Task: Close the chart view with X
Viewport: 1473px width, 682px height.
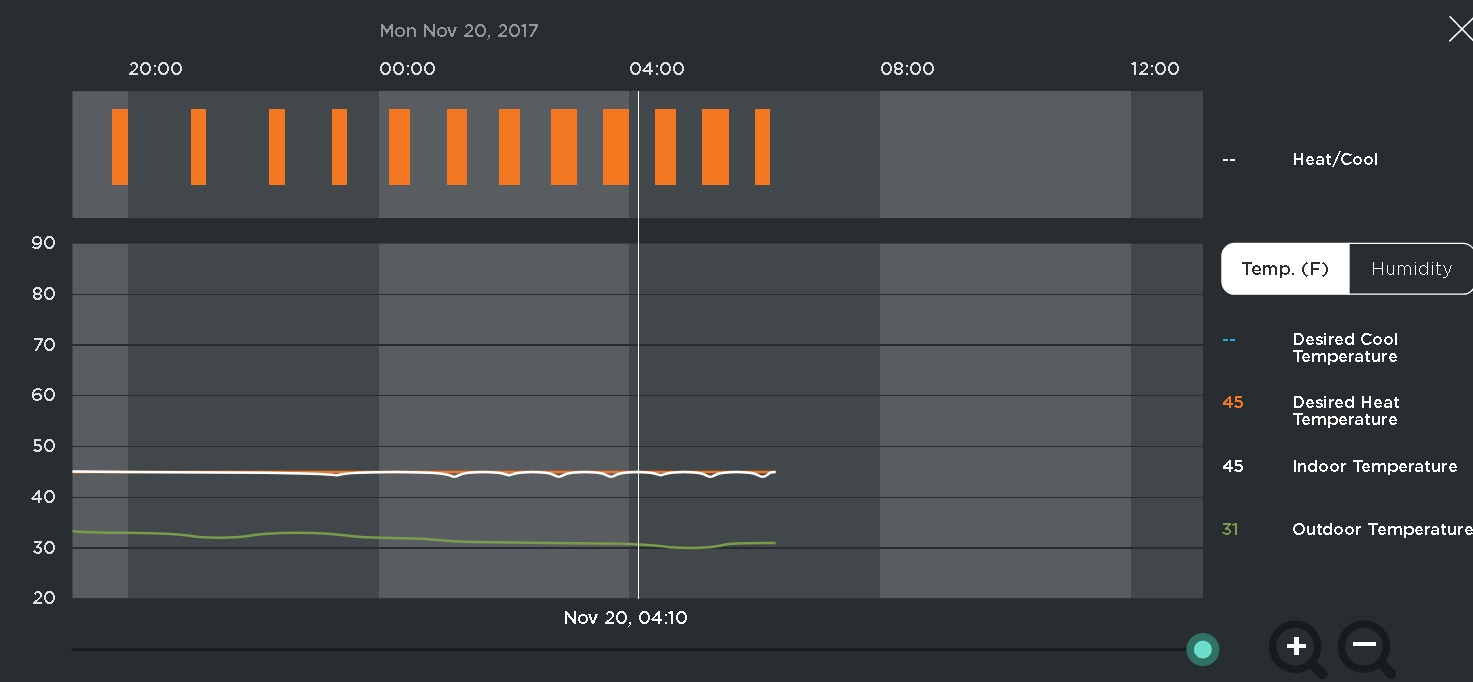Action: click(x=1460, y=29)
